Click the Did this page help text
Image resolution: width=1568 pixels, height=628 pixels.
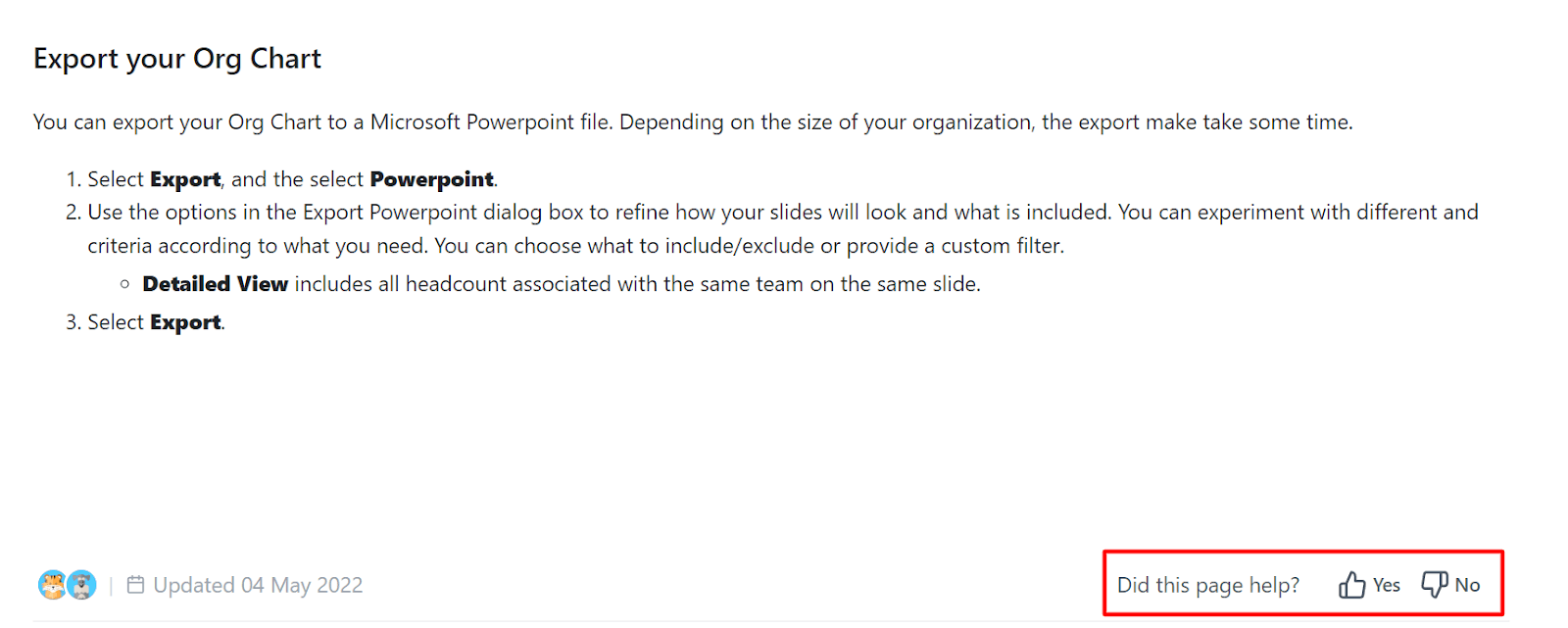1208,584
